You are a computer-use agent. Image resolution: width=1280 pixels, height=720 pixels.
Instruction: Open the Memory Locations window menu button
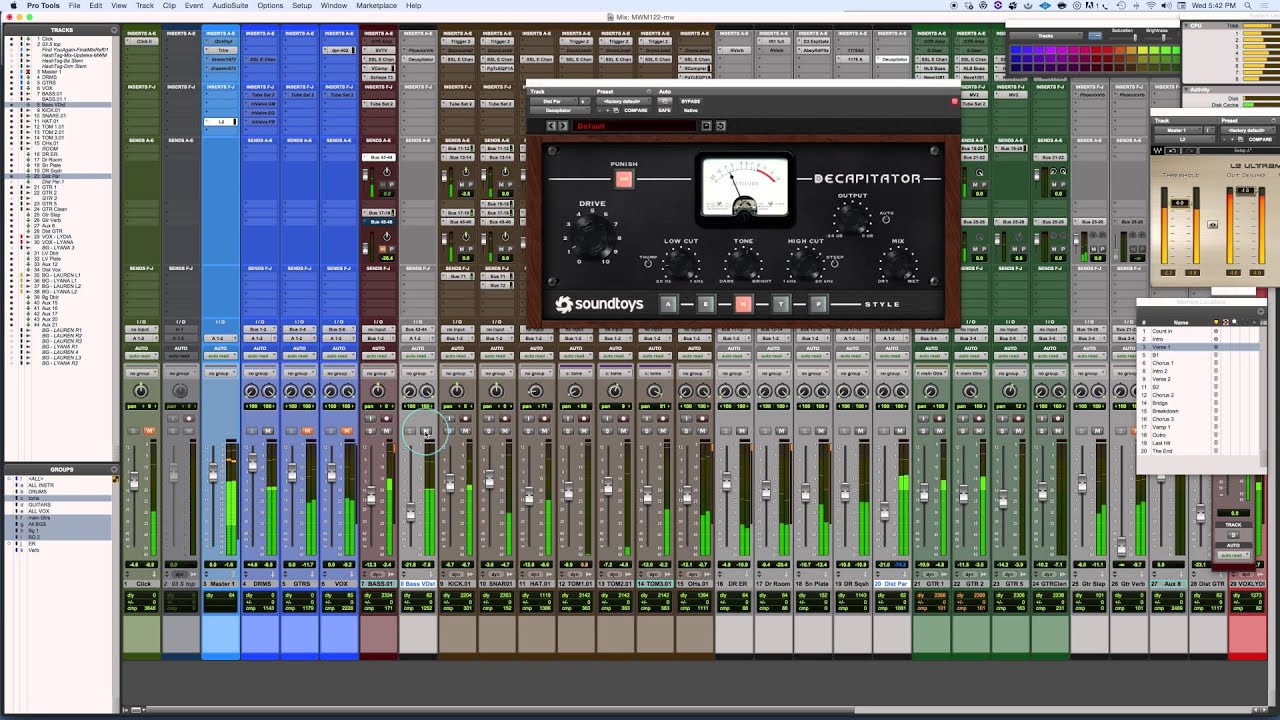pyautogui.click(x=1261, y=312)
